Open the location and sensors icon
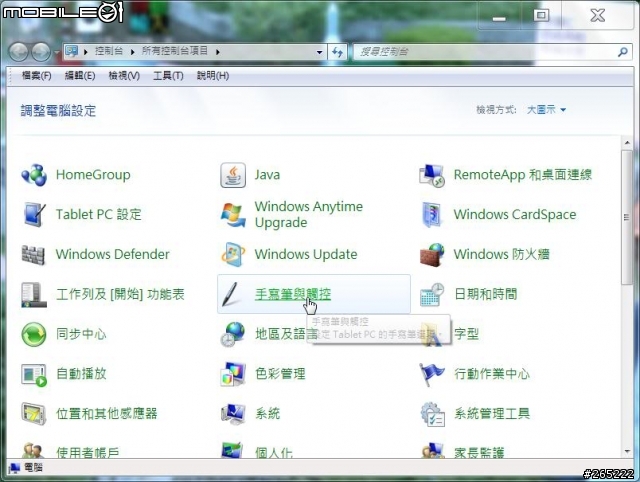 point(33,413)
